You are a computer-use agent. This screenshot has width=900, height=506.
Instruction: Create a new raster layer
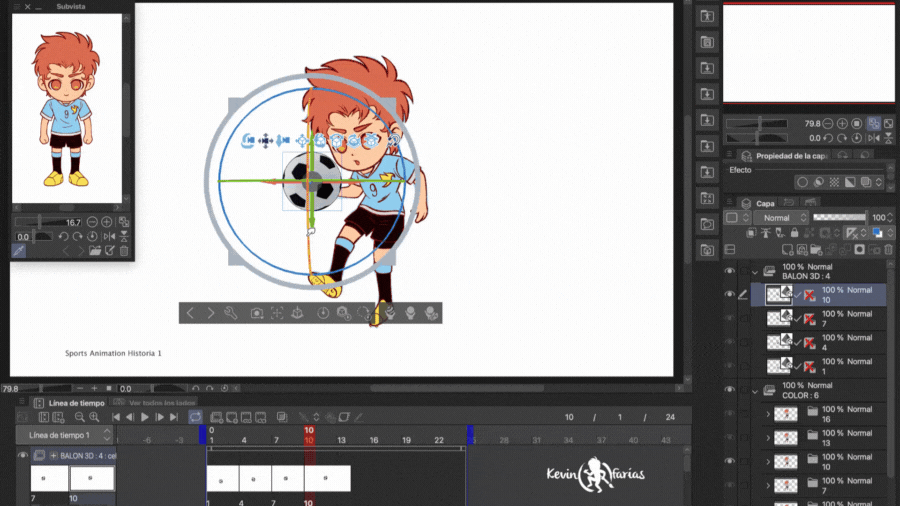[788, 250]
